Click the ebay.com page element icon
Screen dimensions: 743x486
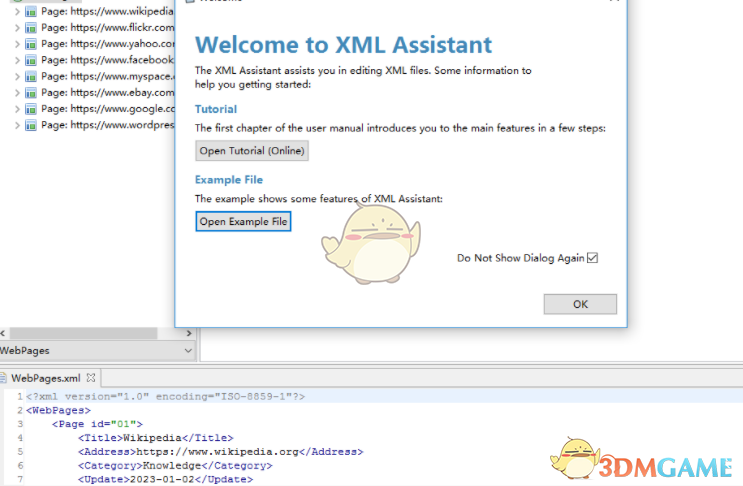pyautogui.click(x=31, y=93)
